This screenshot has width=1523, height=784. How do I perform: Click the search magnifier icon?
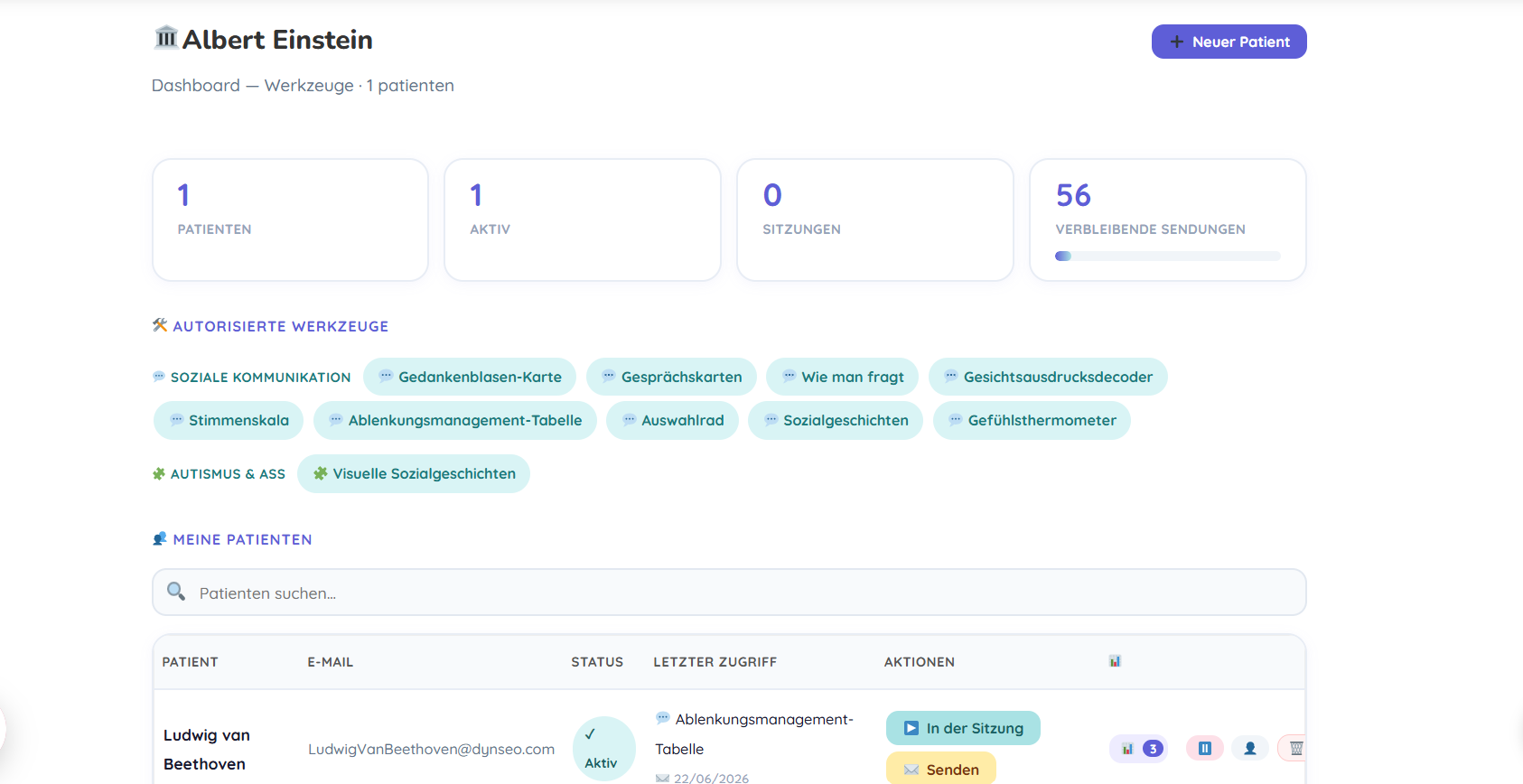click(176, 592)
